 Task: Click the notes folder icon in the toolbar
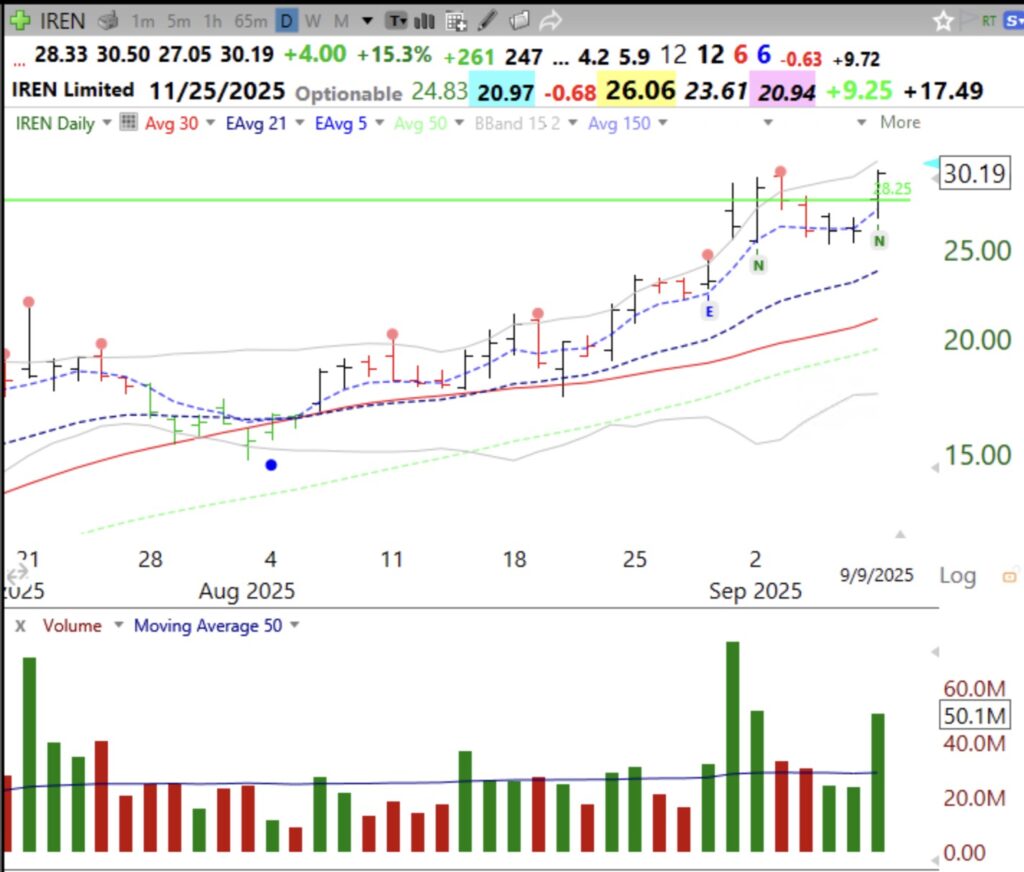[x=517, y=20]
